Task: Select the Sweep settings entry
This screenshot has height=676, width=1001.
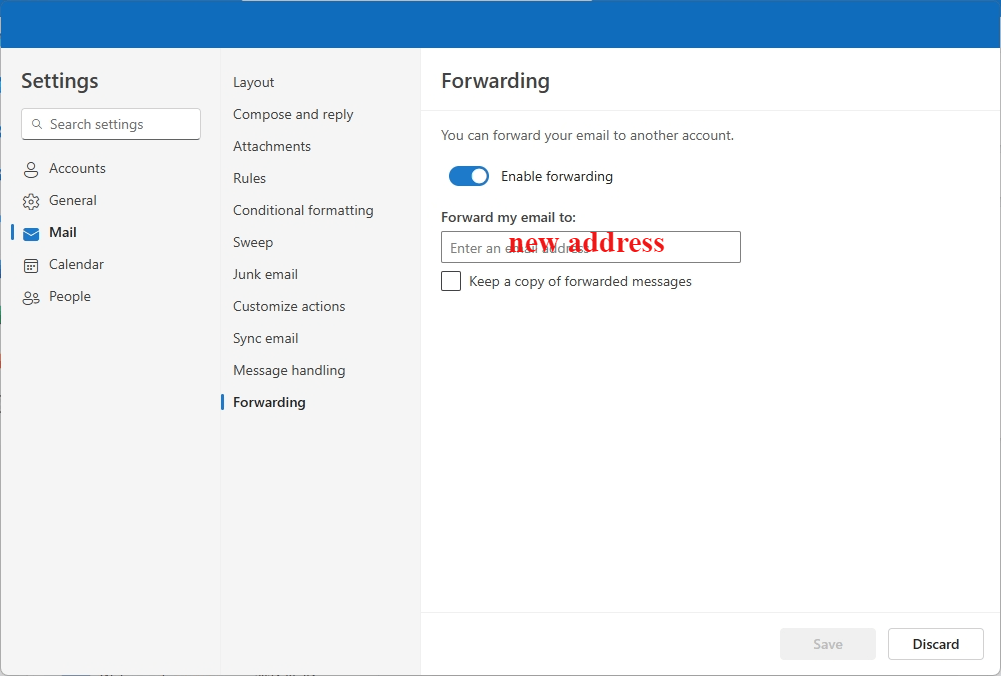Action: [x=252, y=242]
